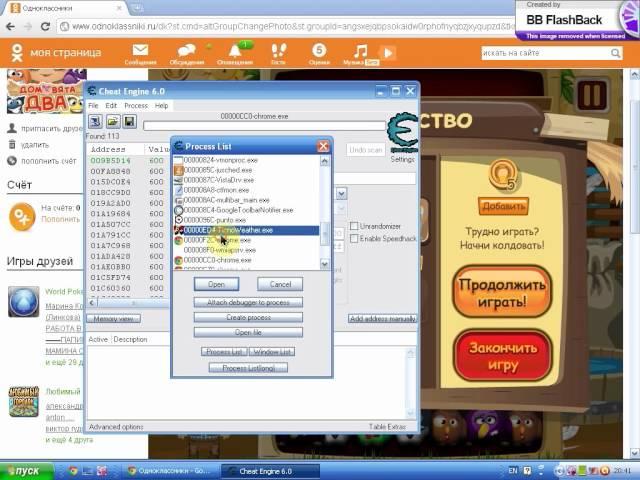The image size is (640, 480).
Task: Click the World Poker game thumbnail
Action: coord(24,302)
